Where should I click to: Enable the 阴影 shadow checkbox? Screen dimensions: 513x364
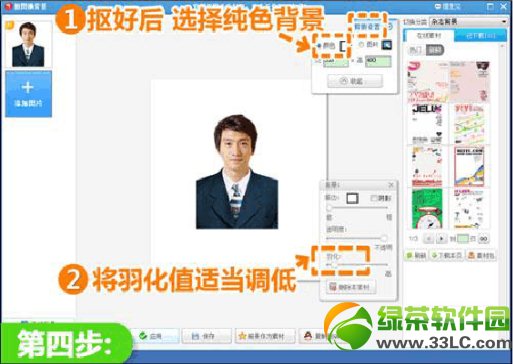[373, 198]
